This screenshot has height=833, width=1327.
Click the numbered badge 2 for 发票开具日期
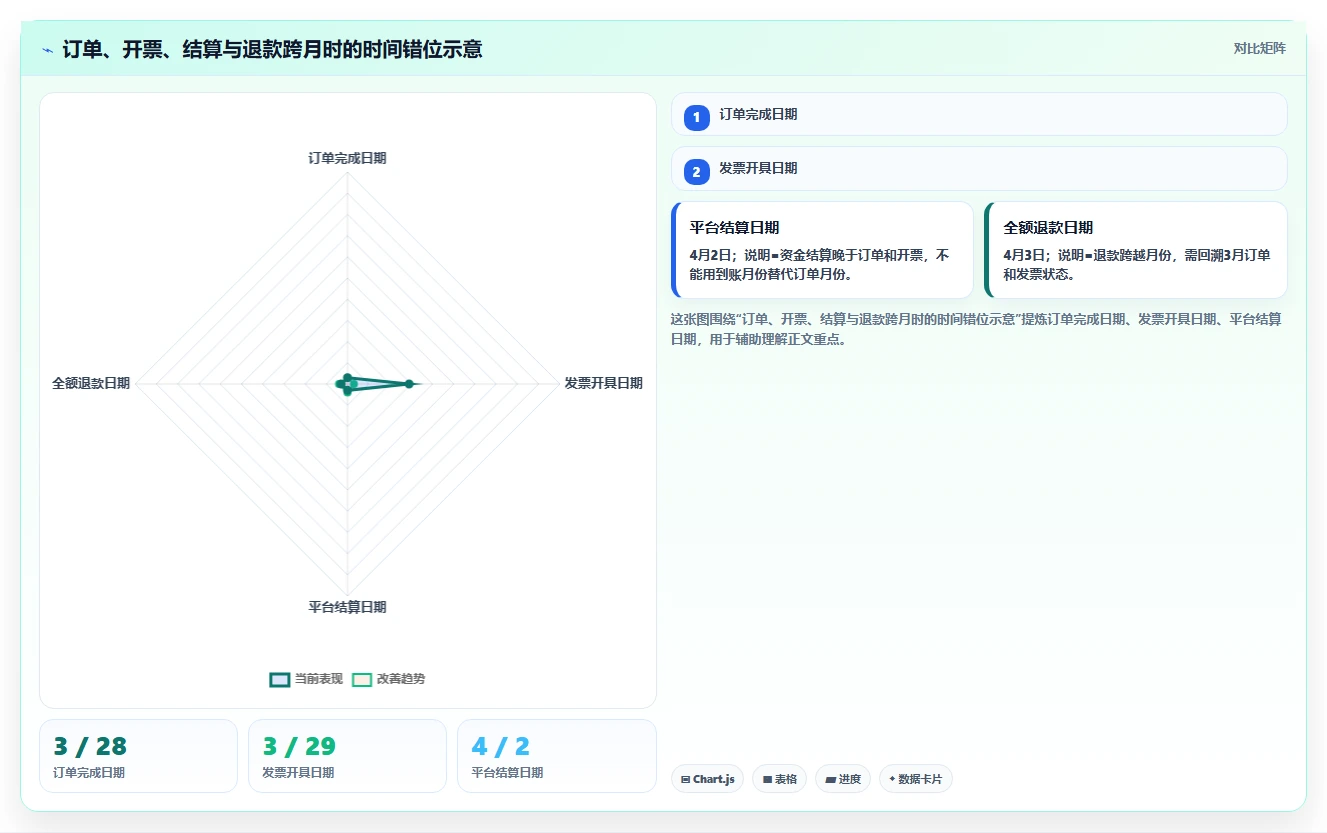point(697,172)
